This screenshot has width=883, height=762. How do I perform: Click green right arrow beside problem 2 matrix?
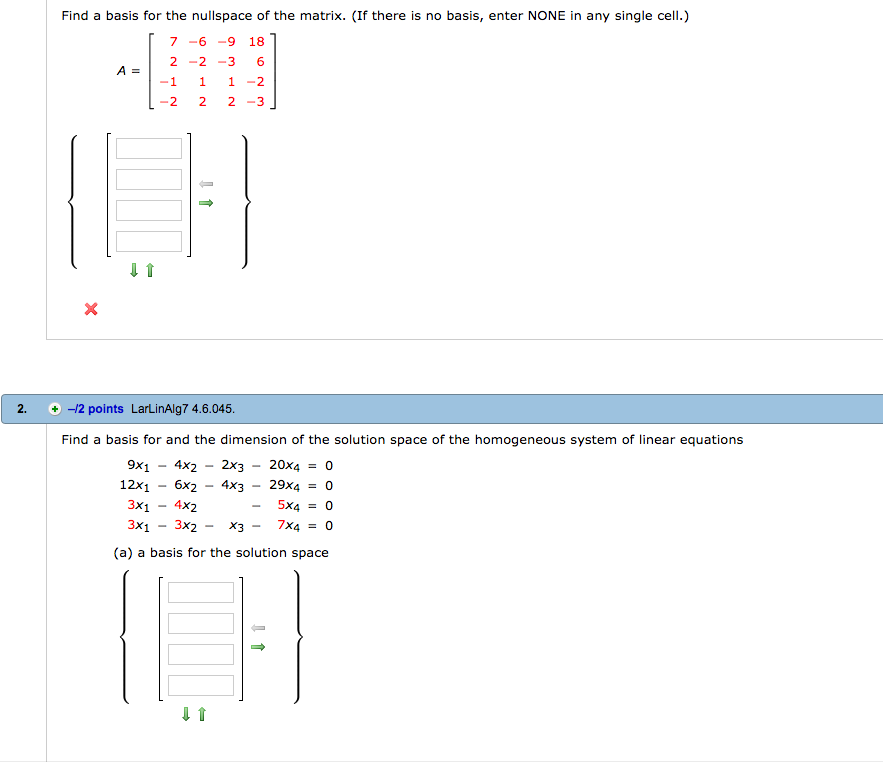click(x=258, y=647)
